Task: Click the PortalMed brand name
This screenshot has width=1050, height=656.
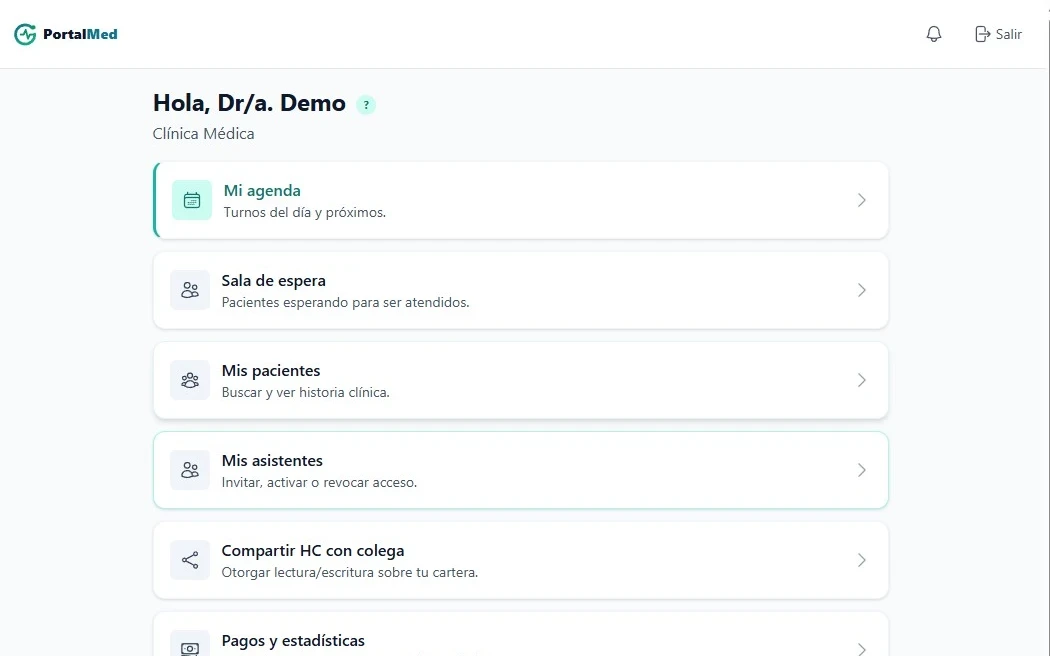Action: coord(80,34)
